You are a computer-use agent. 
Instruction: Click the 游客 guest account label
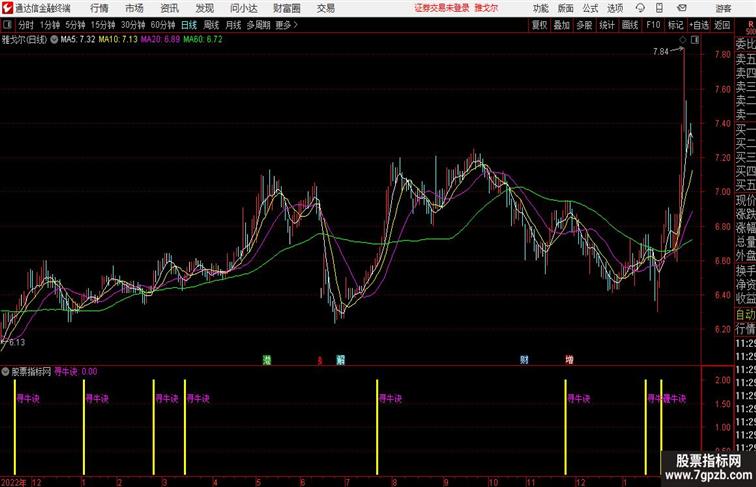tap(723, 8)
